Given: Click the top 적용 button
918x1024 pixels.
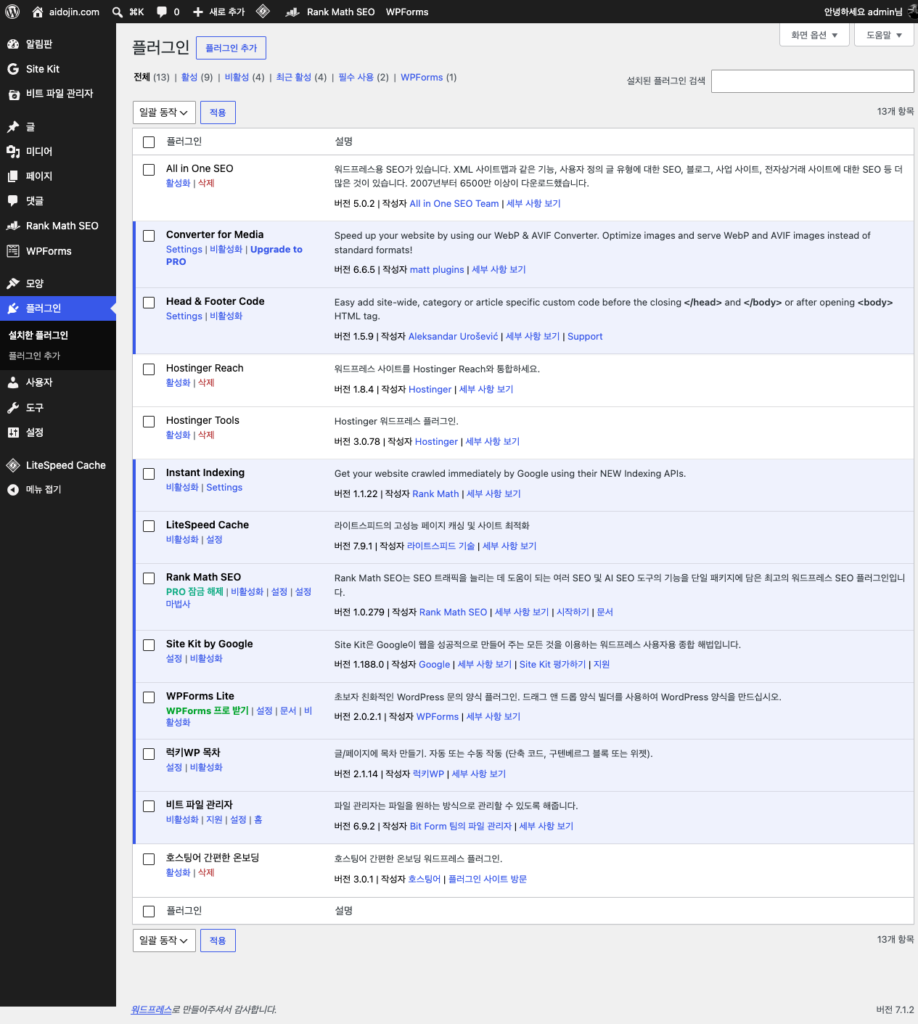Looking at the screenshot, I should pyautogui.click(x=217, y=112).
